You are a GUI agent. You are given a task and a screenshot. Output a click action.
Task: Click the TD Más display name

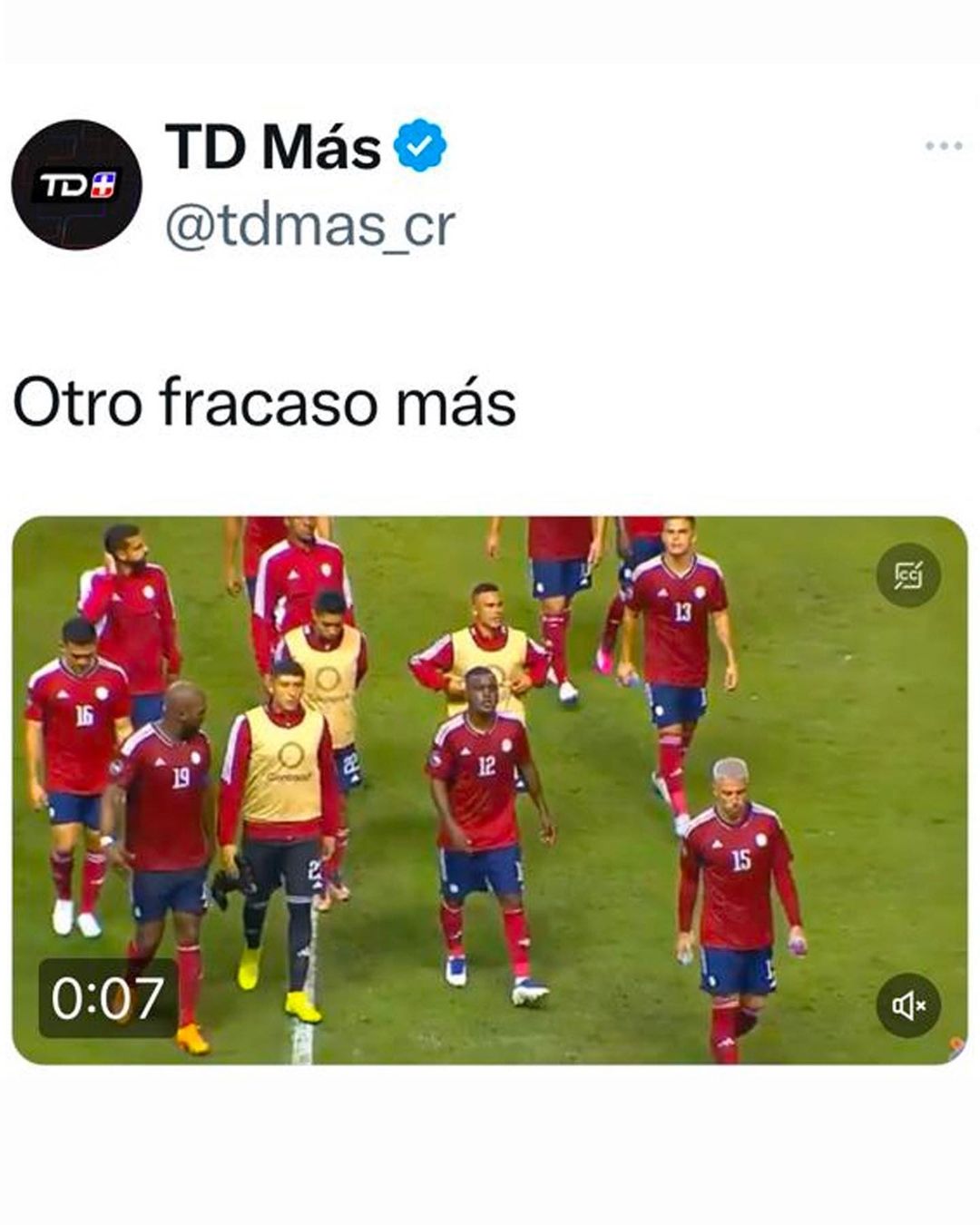[x=273, y=146]
